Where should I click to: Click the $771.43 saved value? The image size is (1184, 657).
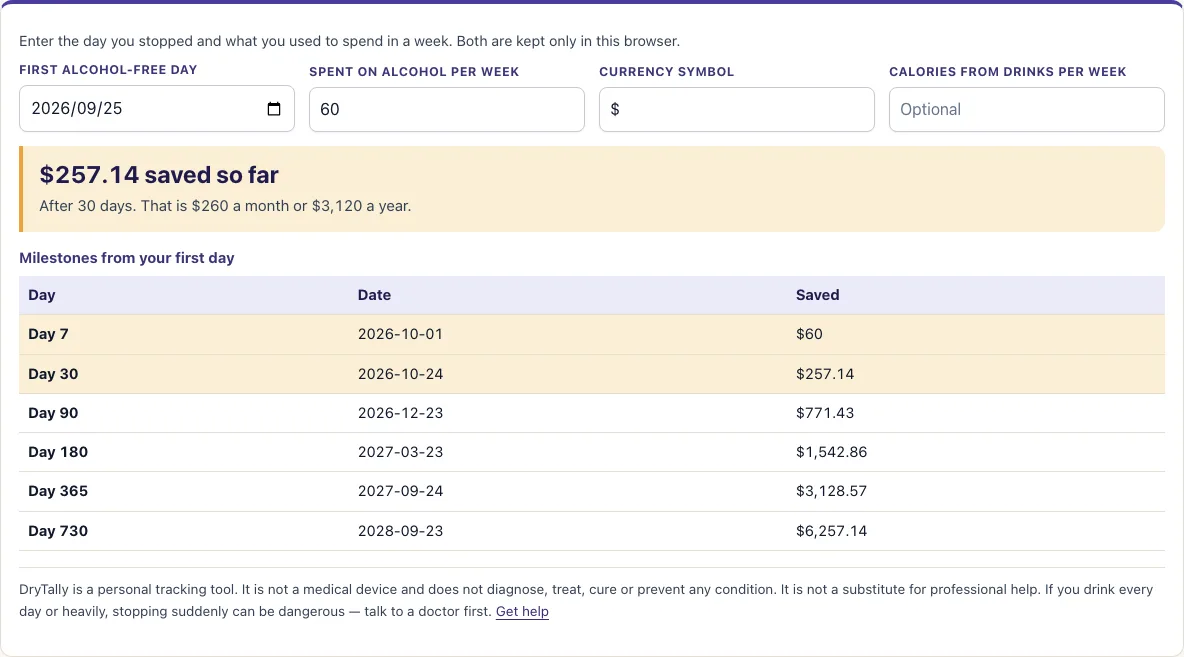[825, 413]
